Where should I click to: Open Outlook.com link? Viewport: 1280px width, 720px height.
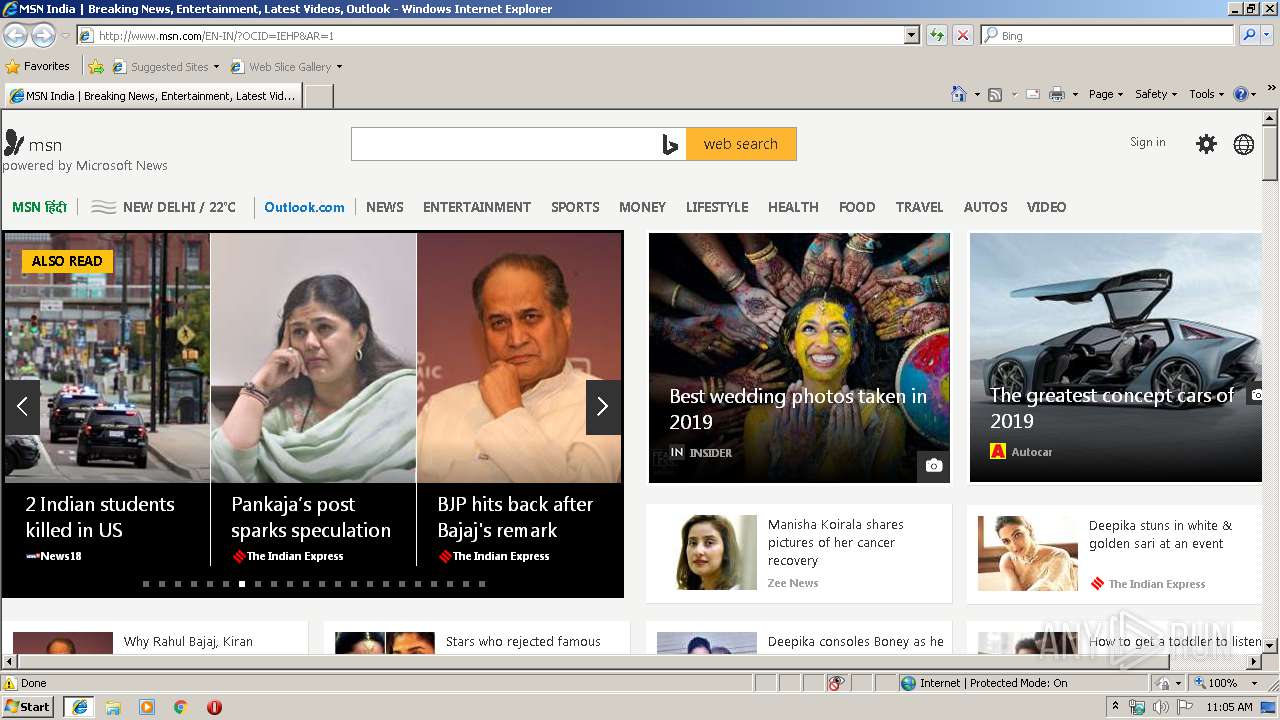[x=304, y=207]
